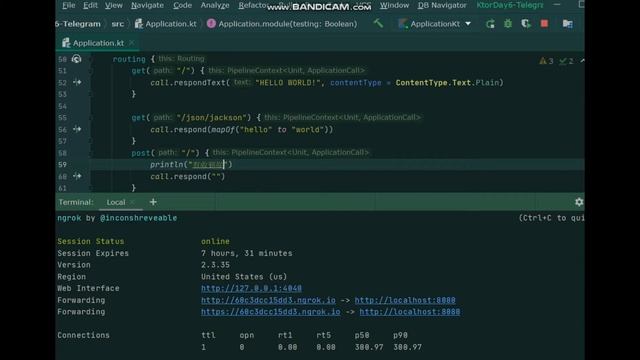The height and width of the screenshot is (360, 640).
Task: Click the 'online' status value in terminal
Action: 215,241
